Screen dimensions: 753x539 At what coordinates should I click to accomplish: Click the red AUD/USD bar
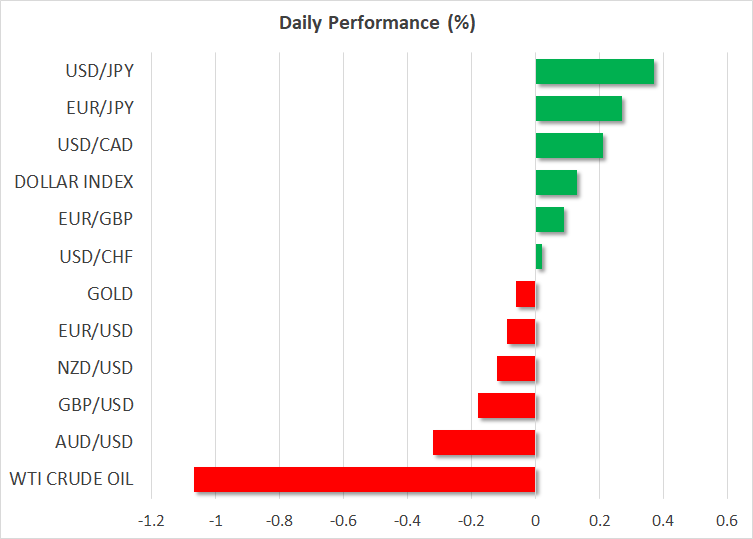coord(484,442)
